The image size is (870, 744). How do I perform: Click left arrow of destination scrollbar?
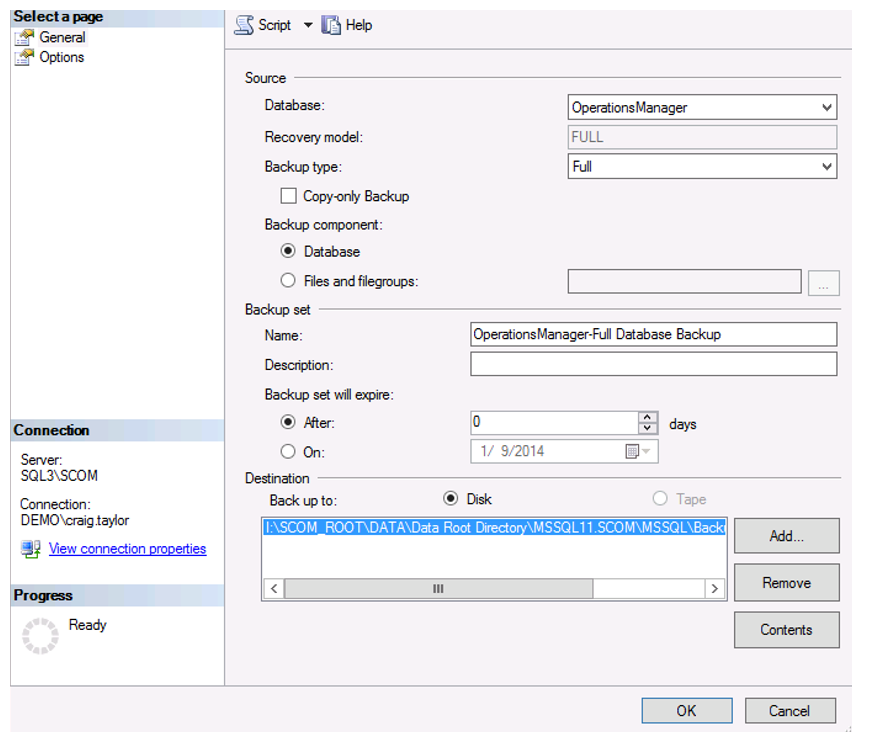[x=274, y=589]
